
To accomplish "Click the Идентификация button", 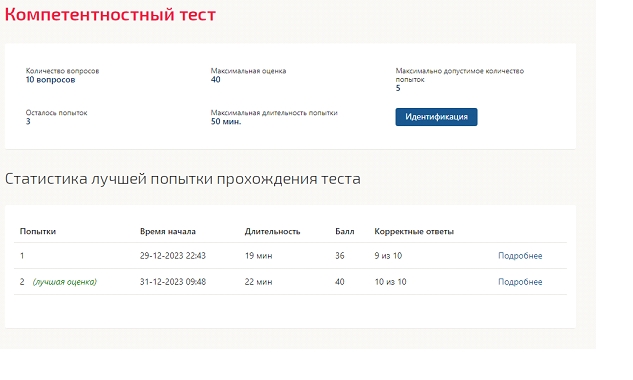I will [436, 117].
